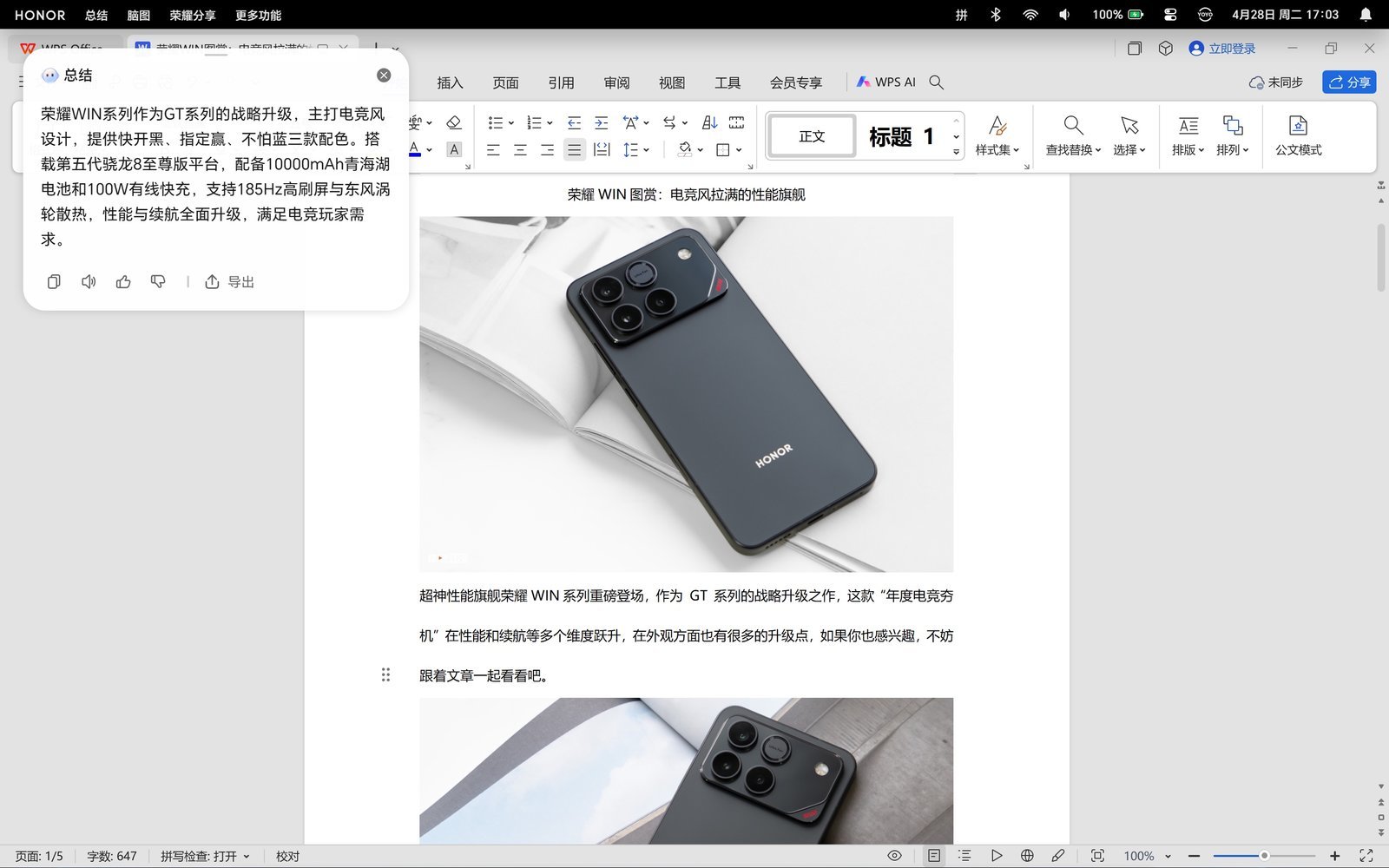Viewport: 1389px width, 868px height.
Task: Select the 标题 1 heading style
Action: coord(901,136)
